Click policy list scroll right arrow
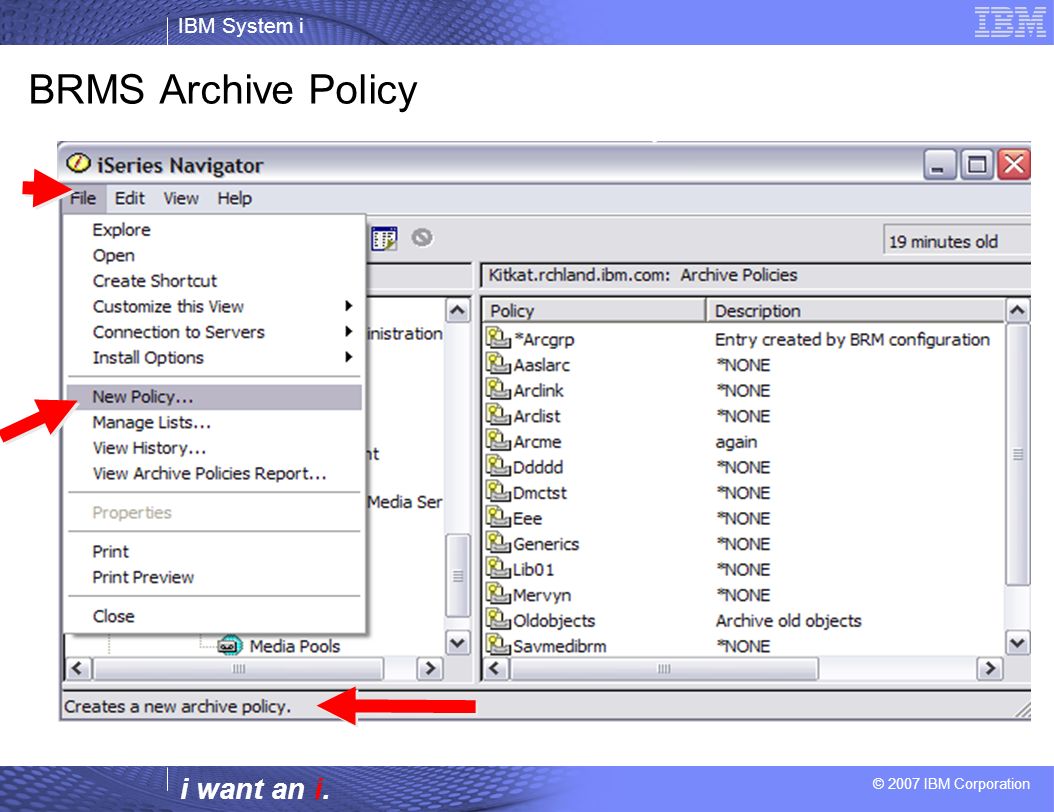 [989, 669]
